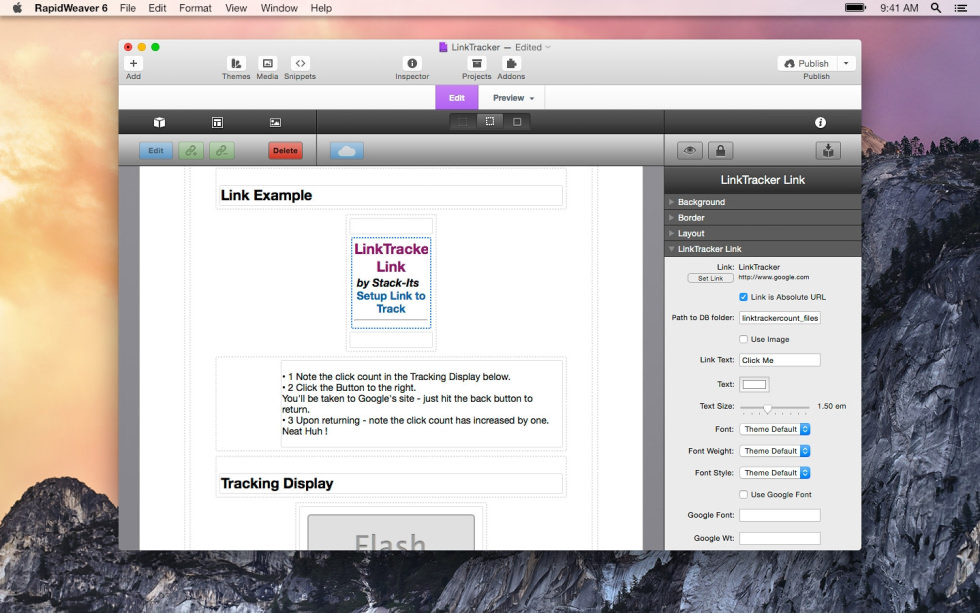Click the LinkTracker document icon in title bar
980x613 pixels.
click(443, 47)
